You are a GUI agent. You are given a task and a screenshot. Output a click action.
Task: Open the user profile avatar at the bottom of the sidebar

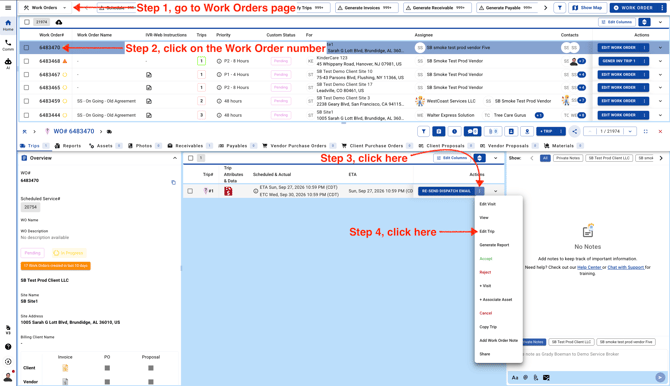pyautogui.click(x=8, y=377)
